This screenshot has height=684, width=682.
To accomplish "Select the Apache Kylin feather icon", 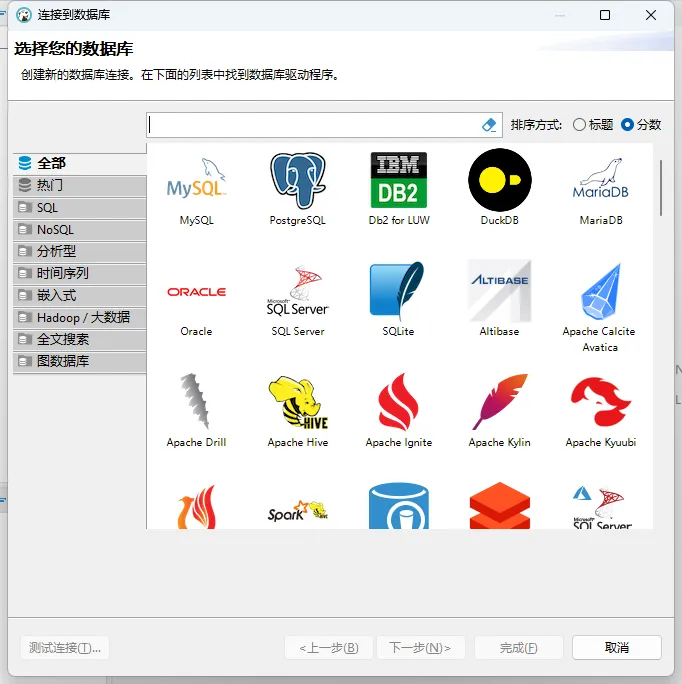I will click(x=500, y=401).
